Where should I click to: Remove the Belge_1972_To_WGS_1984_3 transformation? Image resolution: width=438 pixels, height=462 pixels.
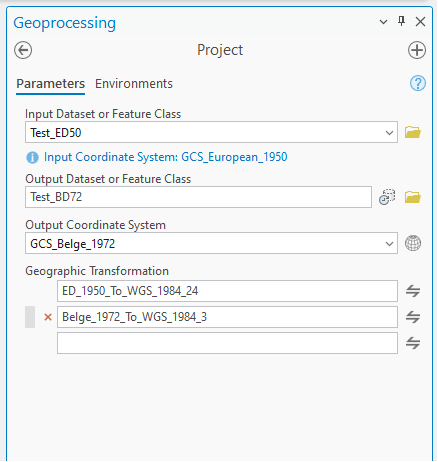click(x=48, y=317)
